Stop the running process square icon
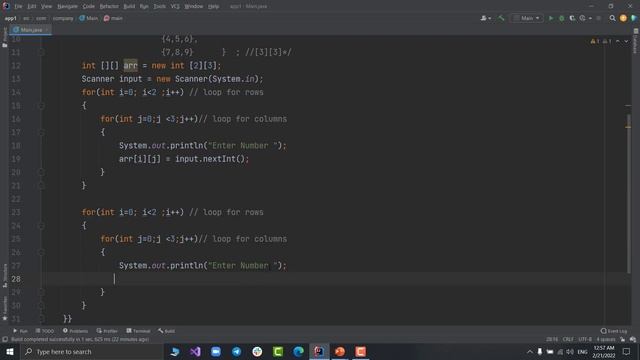Screen dimensions: 640x360 click(x=599, y=18)
